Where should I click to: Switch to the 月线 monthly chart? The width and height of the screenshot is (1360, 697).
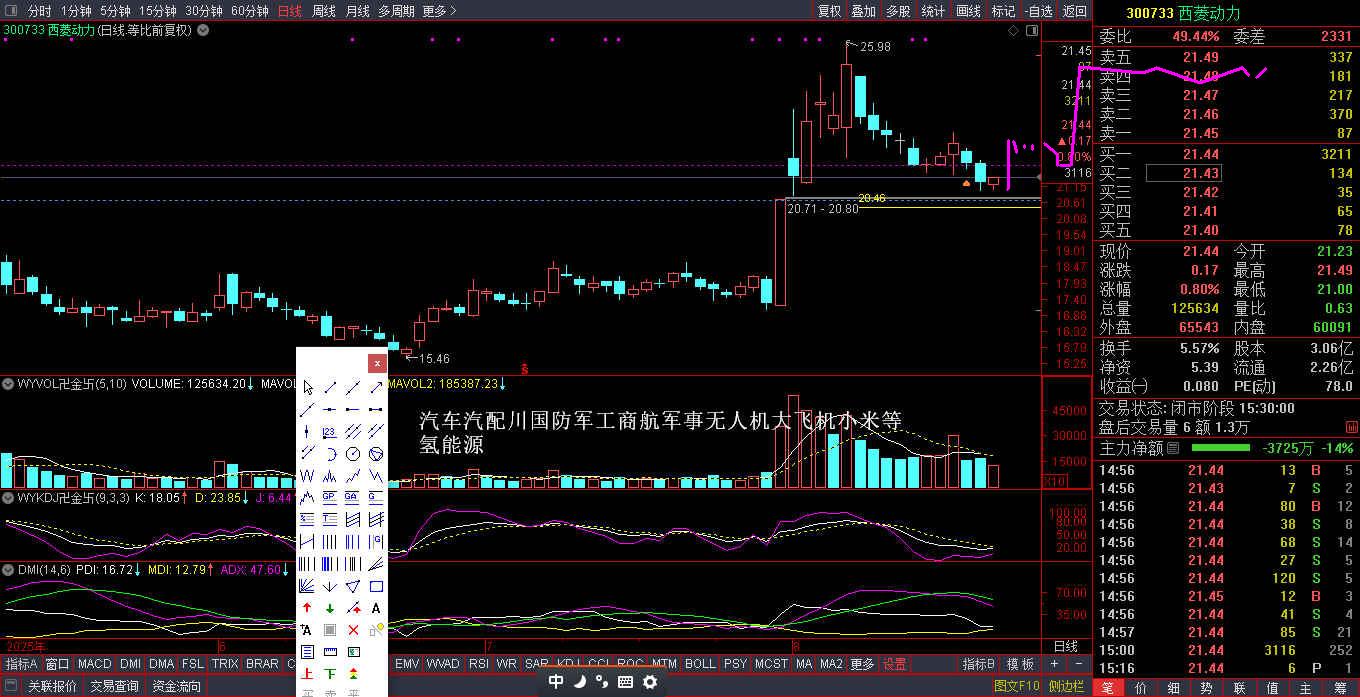coord(357,11)
